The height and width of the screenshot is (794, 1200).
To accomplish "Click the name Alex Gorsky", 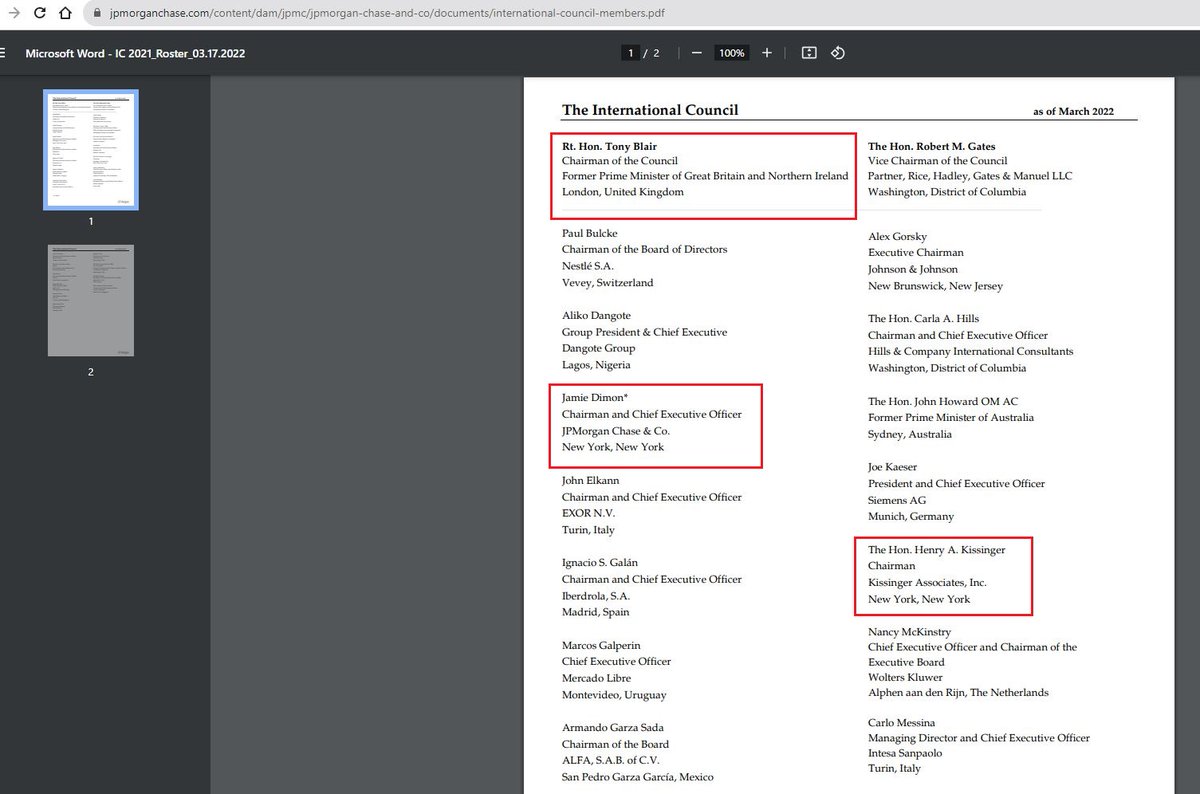I will pos(897,236).
